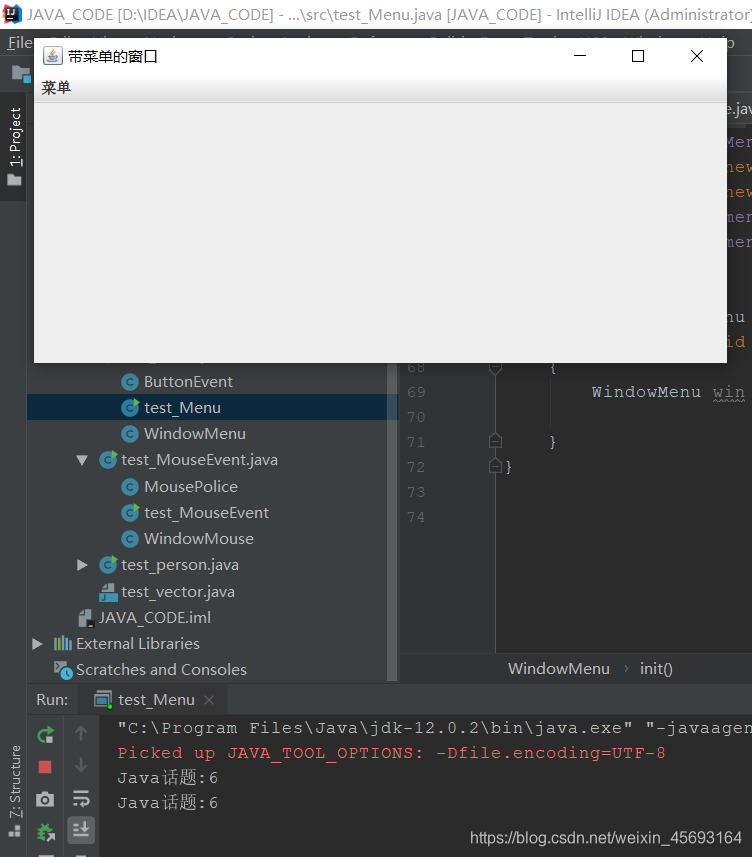This screenshot has height=857, width=752.
Task: Open the File menu in IntelliJ
Action: 20,43
